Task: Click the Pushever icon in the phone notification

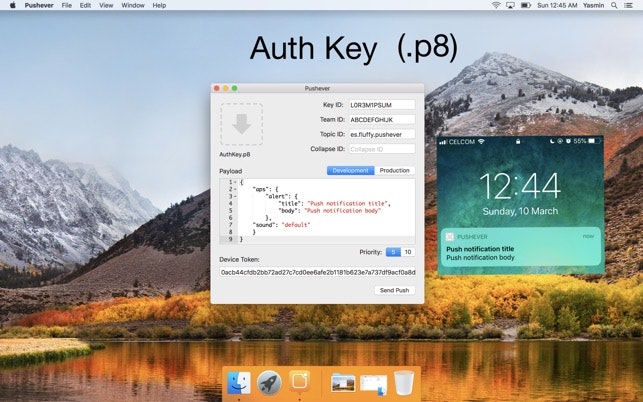Action: [450, 237]
